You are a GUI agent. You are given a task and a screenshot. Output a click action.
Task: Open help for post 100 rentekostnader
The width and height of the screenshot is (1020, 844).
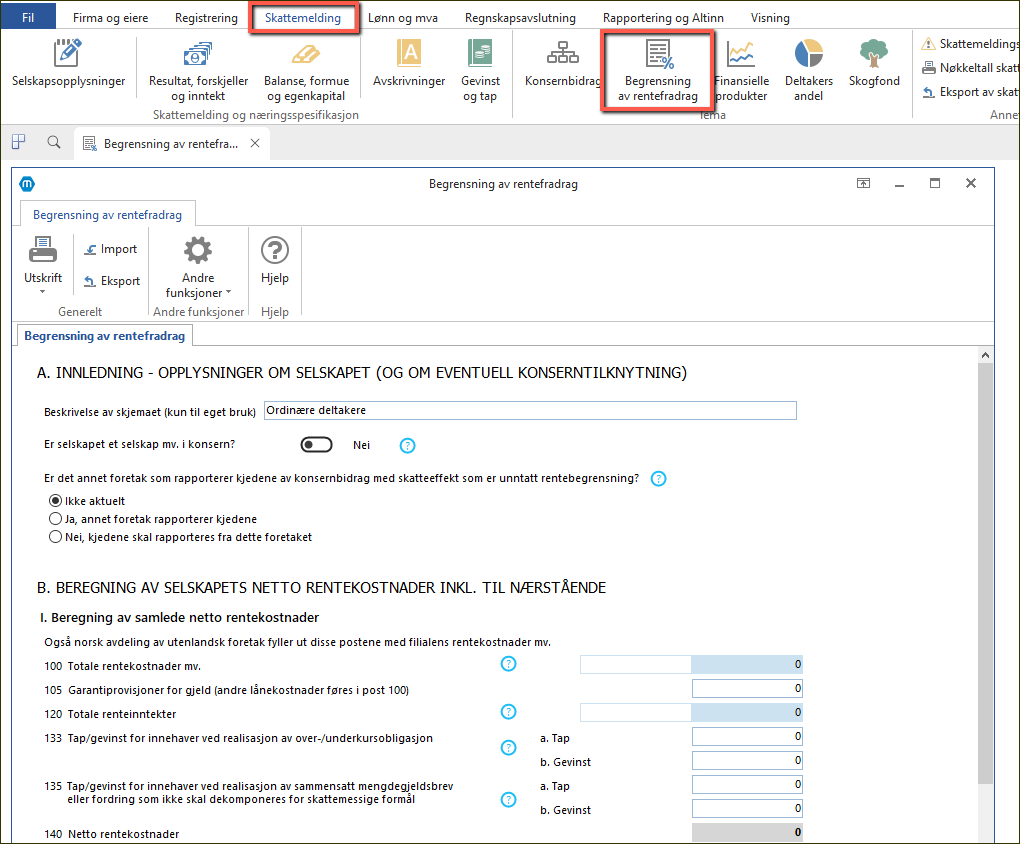[509, 664]
